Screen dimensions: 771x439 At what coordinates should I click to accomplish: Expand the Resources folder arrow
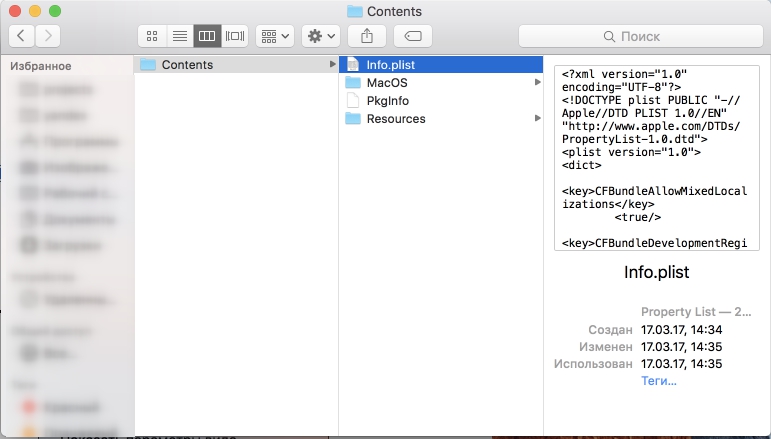point(536,119)
